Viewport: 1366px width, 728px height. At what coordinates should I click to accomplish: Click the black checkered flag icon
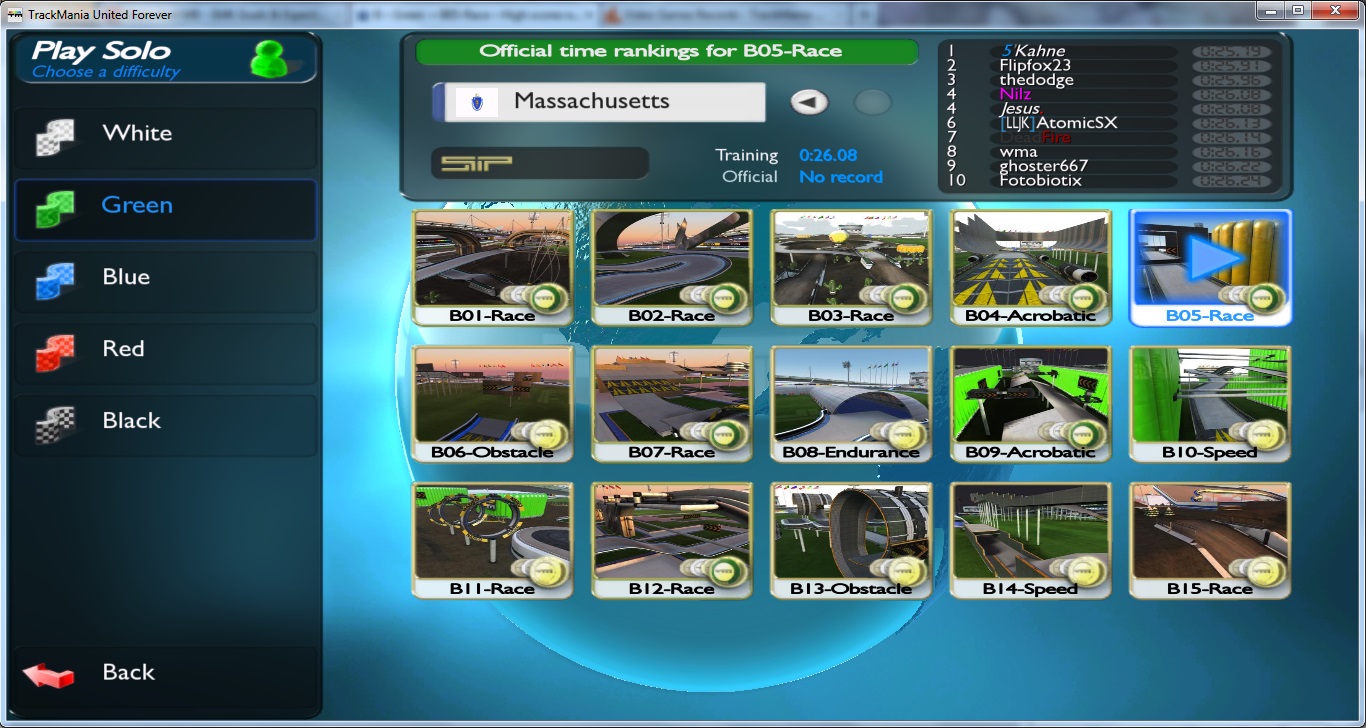tap(54, 424)
